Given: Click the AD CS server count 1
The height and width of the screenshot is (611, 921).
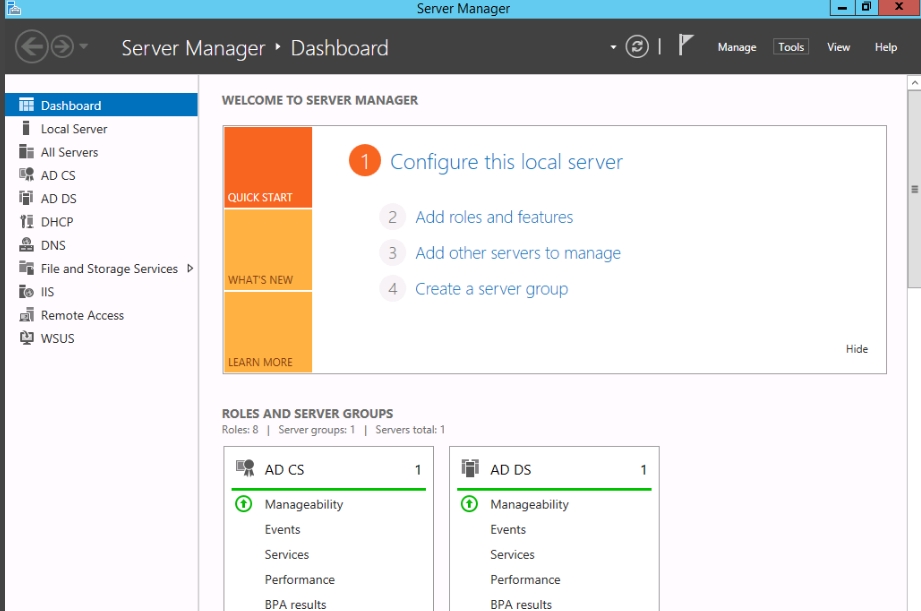Looking at the screenshot, I should [x=418, y=470].
